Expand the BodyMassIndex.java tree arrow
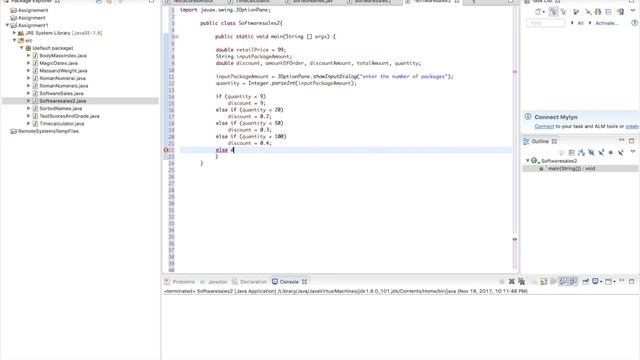The image size is (640, 360). pyautogui.click(x=29, y=56)
